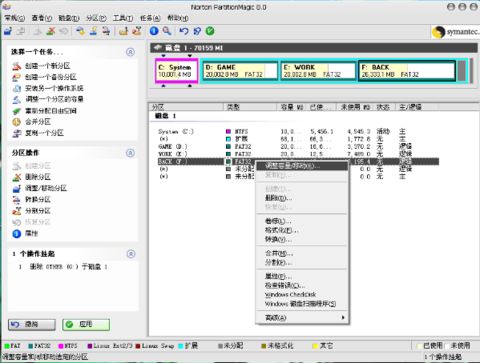Choose 删除(D) in the context menu
The height and width of the screenshot is (363, 480).
302,198
